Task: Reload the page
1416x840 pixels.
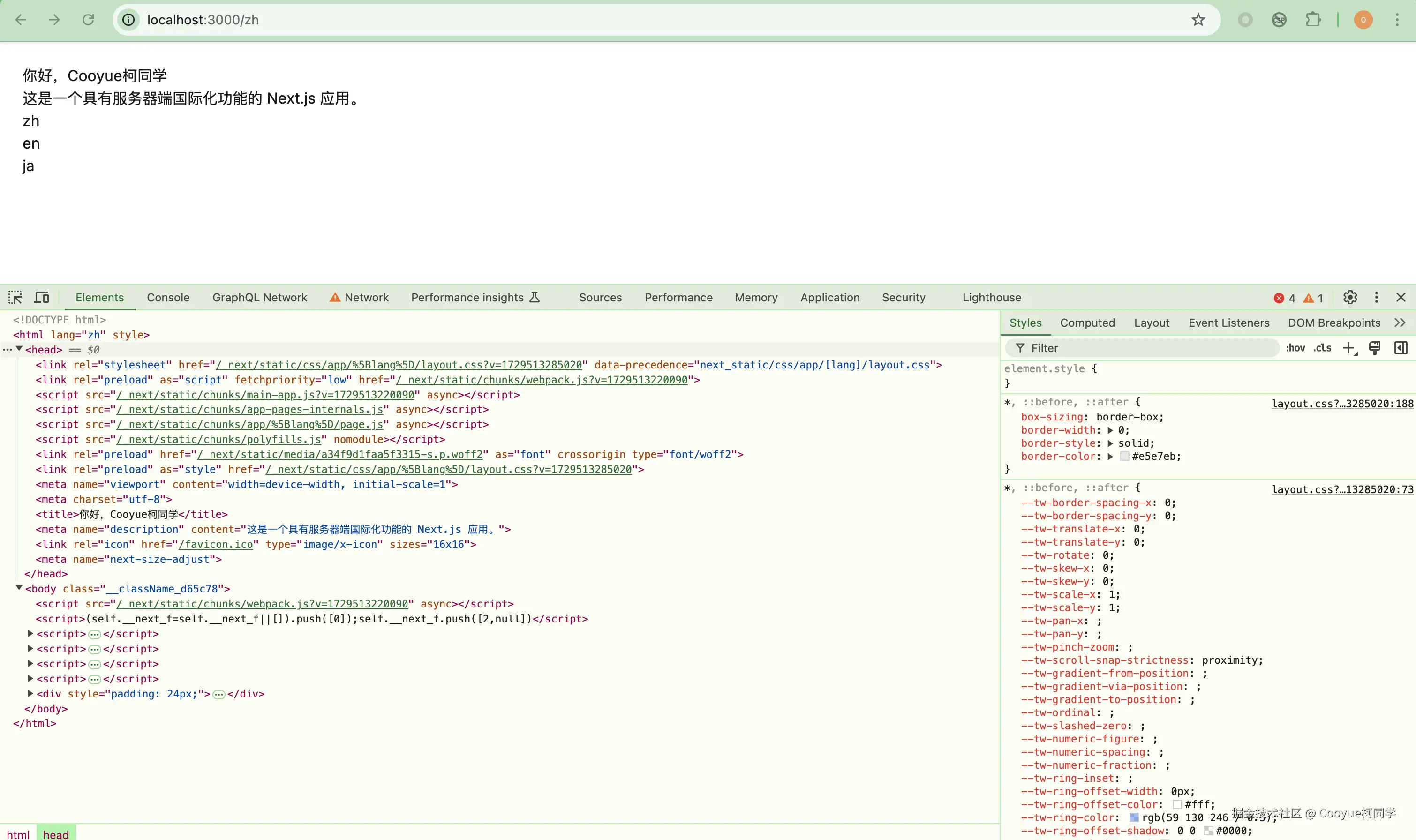Action: pyautogui.click(x=88, y=20)
